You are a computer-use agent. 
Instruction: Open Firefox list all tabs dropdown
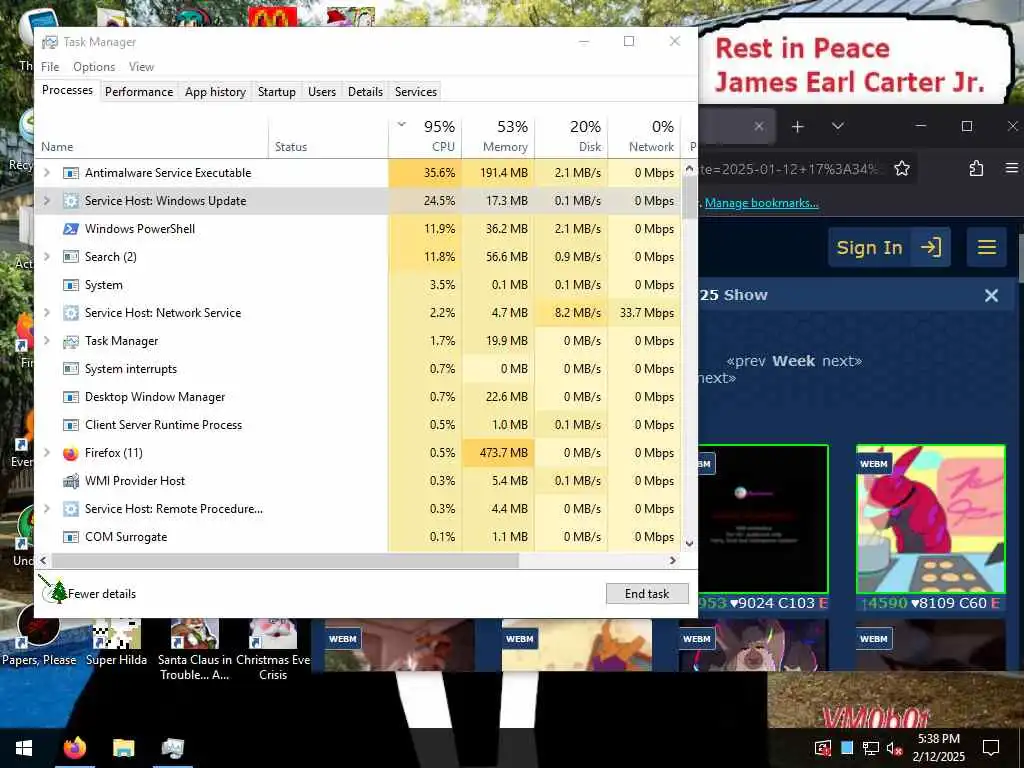838,127
